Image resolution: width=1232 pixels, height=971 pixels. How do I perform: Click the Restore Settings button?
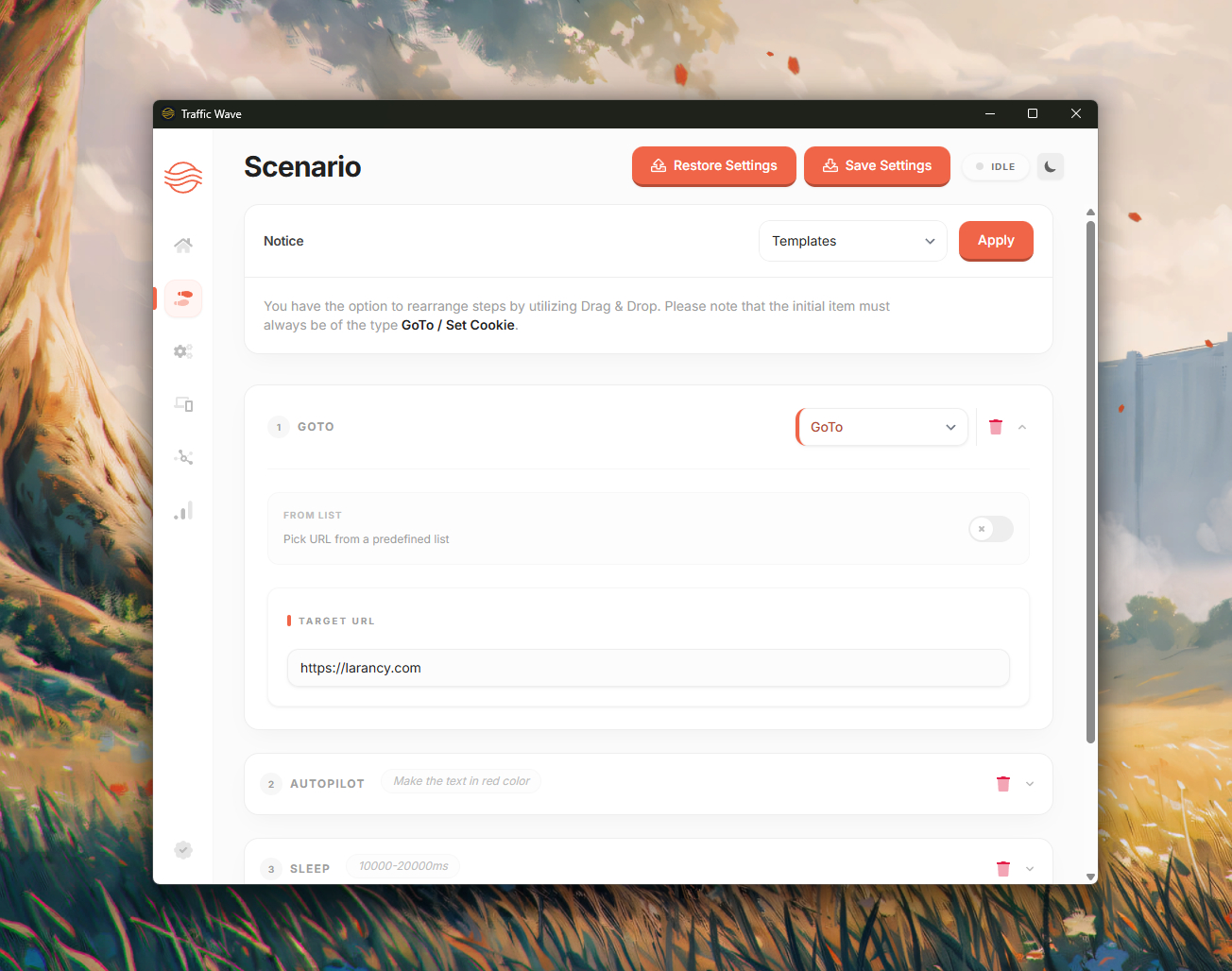[714, 166]
